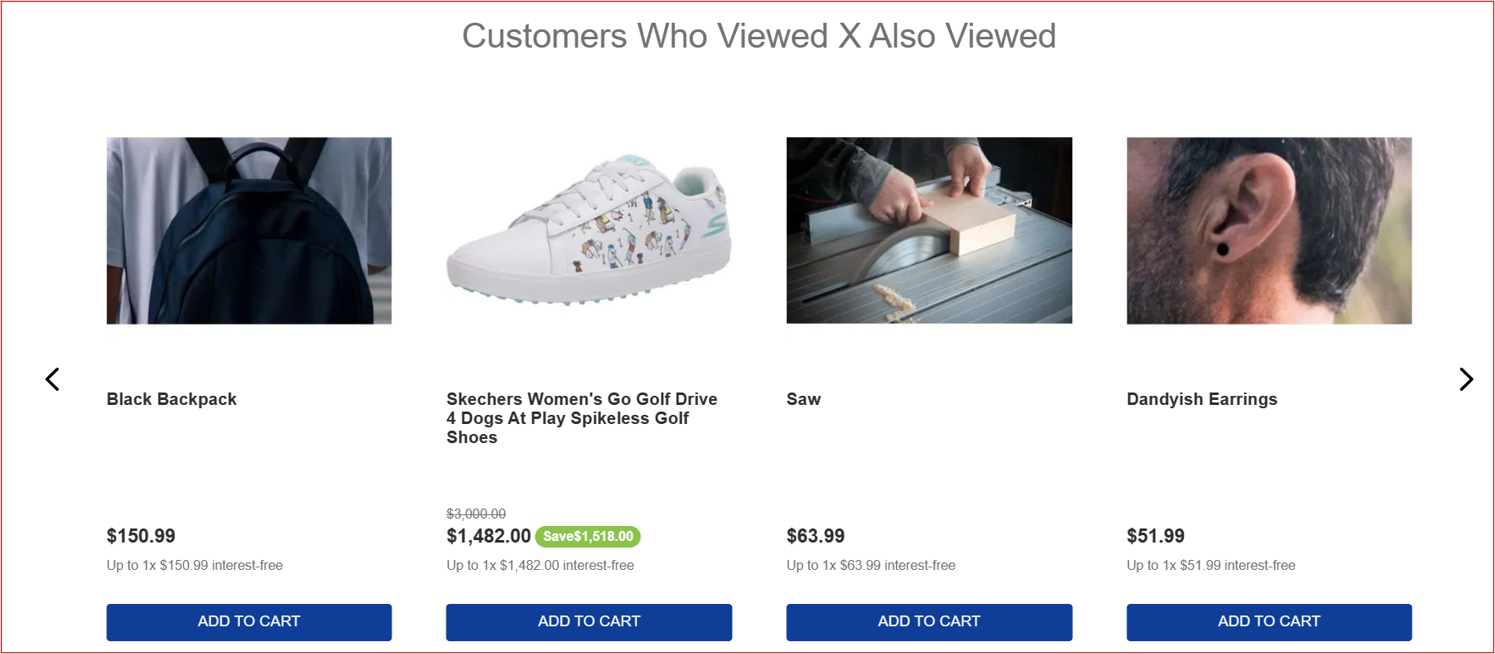Open the Black Backpack product image
This screenshot has width=1495, height=654.
[249, 231]
